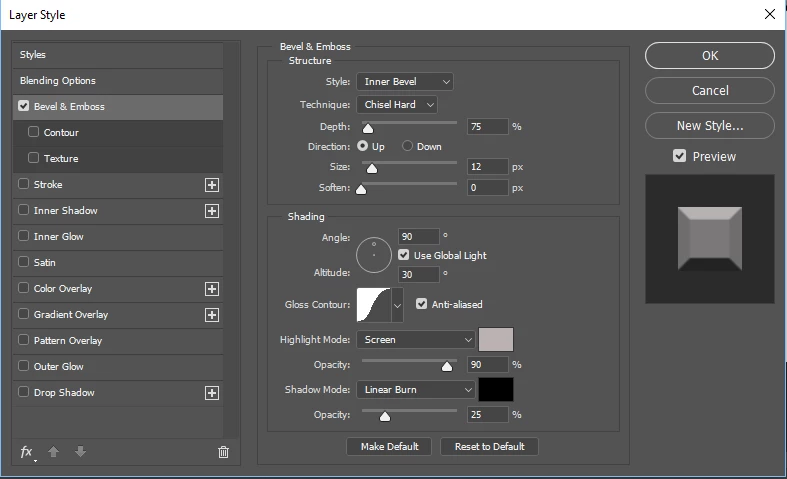Click the New Style... button
The height and width of the screenshot is (479, 787).
coord(710,126)
